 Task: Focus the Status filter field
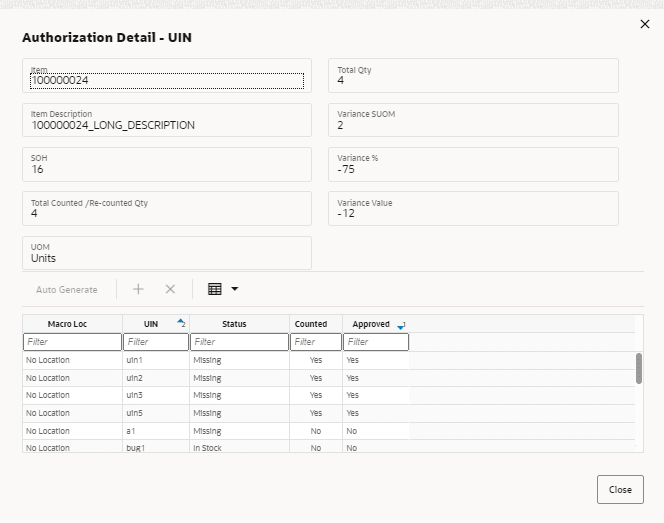[239, 342]
